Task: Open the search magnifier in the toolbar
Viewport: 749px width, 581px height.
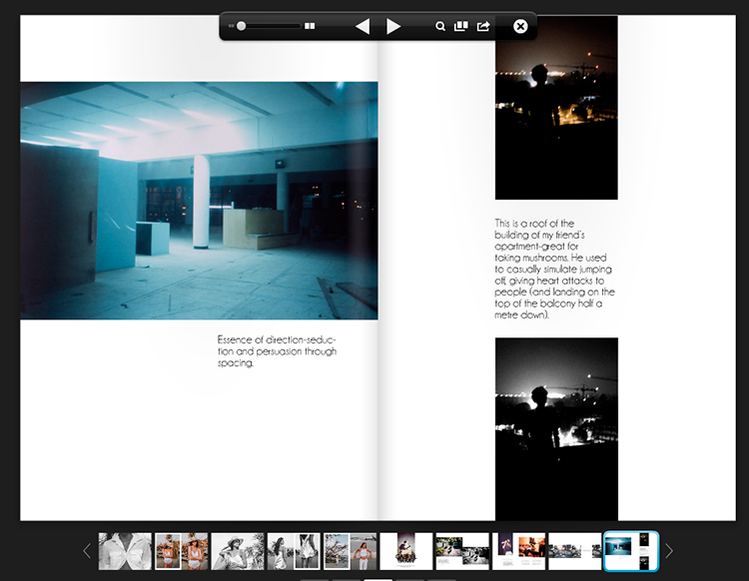Action: (440, 26)
